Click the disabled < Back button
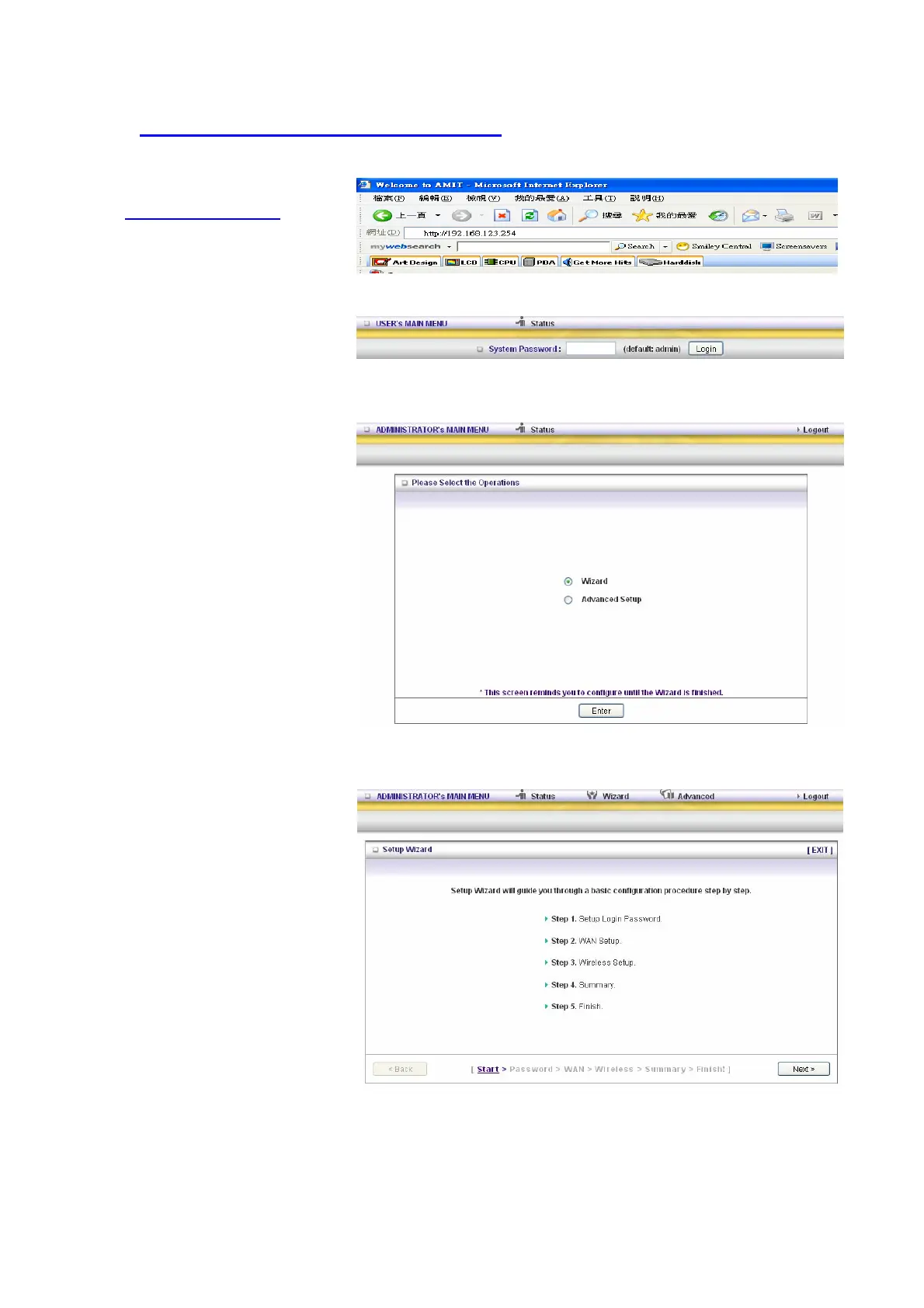The height and width of the screenshot is (1308, 924). (400, 1069)
